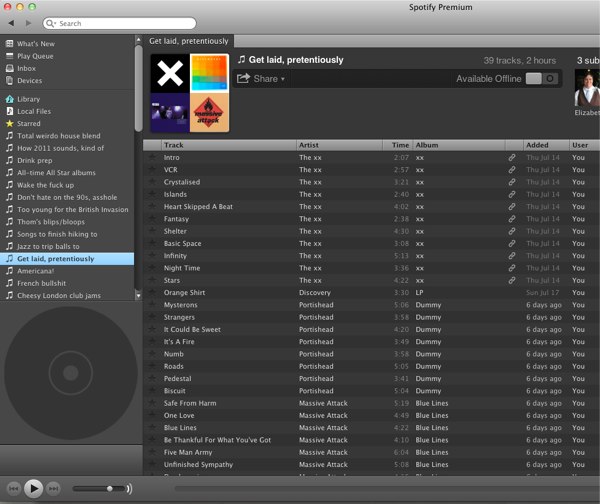Click into the Search field

(x=119, y=23)
